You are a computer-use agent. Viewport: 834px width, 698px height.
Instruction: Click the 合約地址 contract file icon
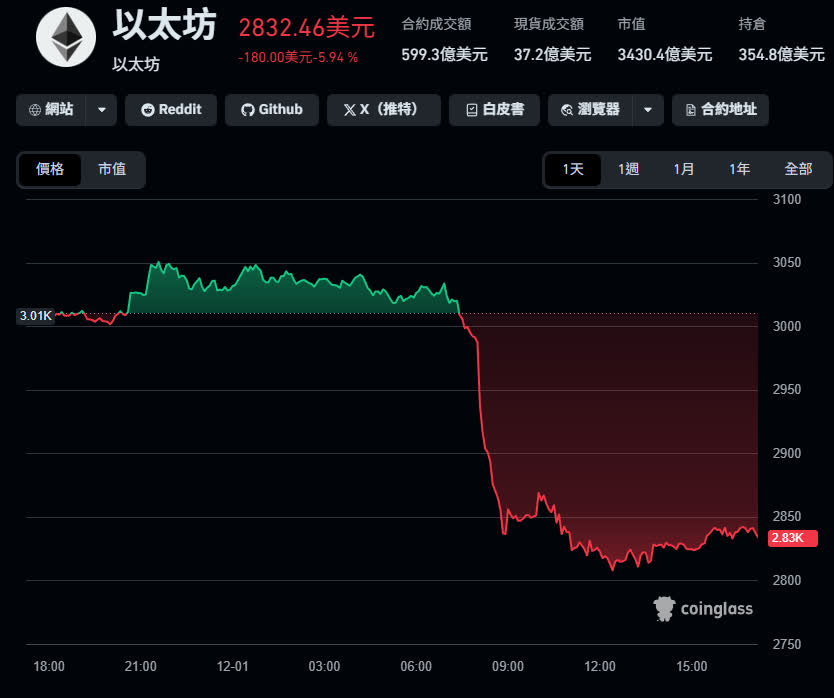click(691, 110)
